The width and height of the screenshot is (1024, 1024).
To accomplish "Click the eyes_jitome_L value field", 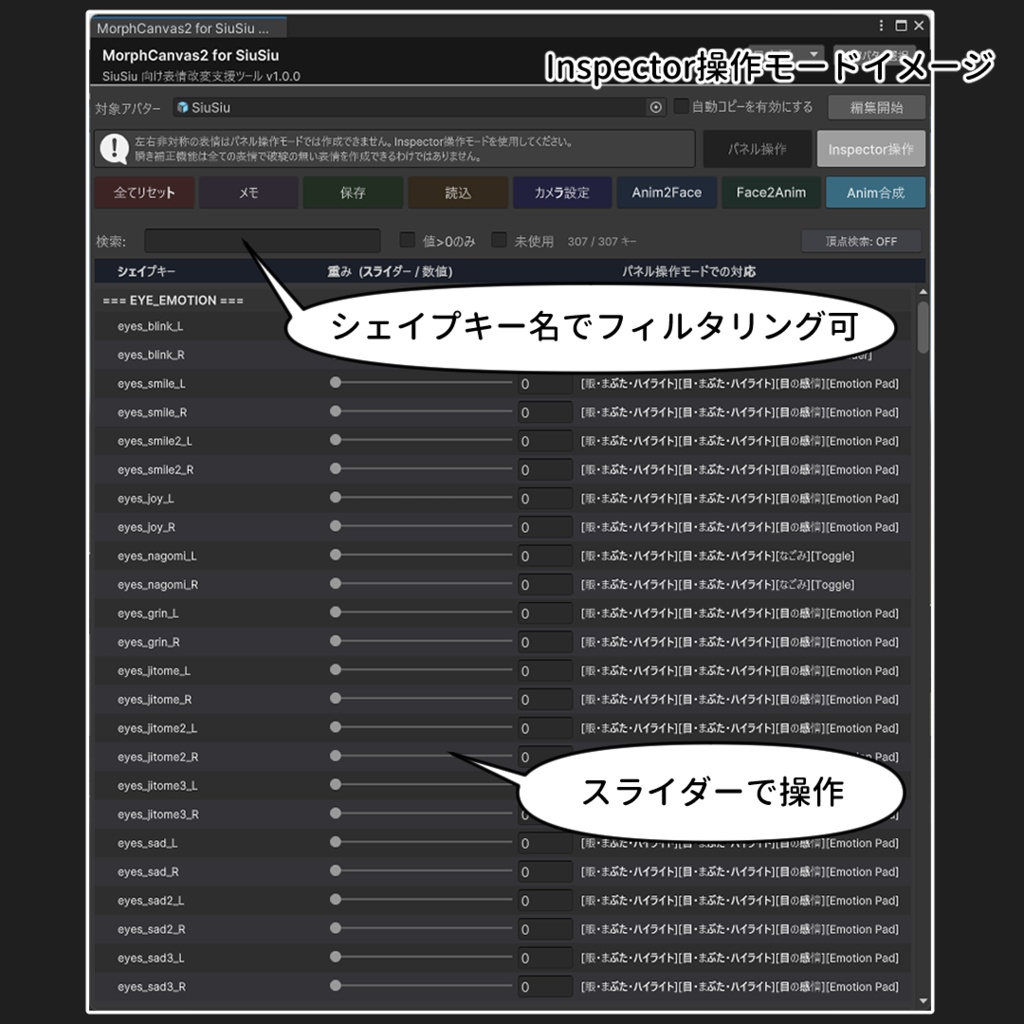I will (545, 671).
